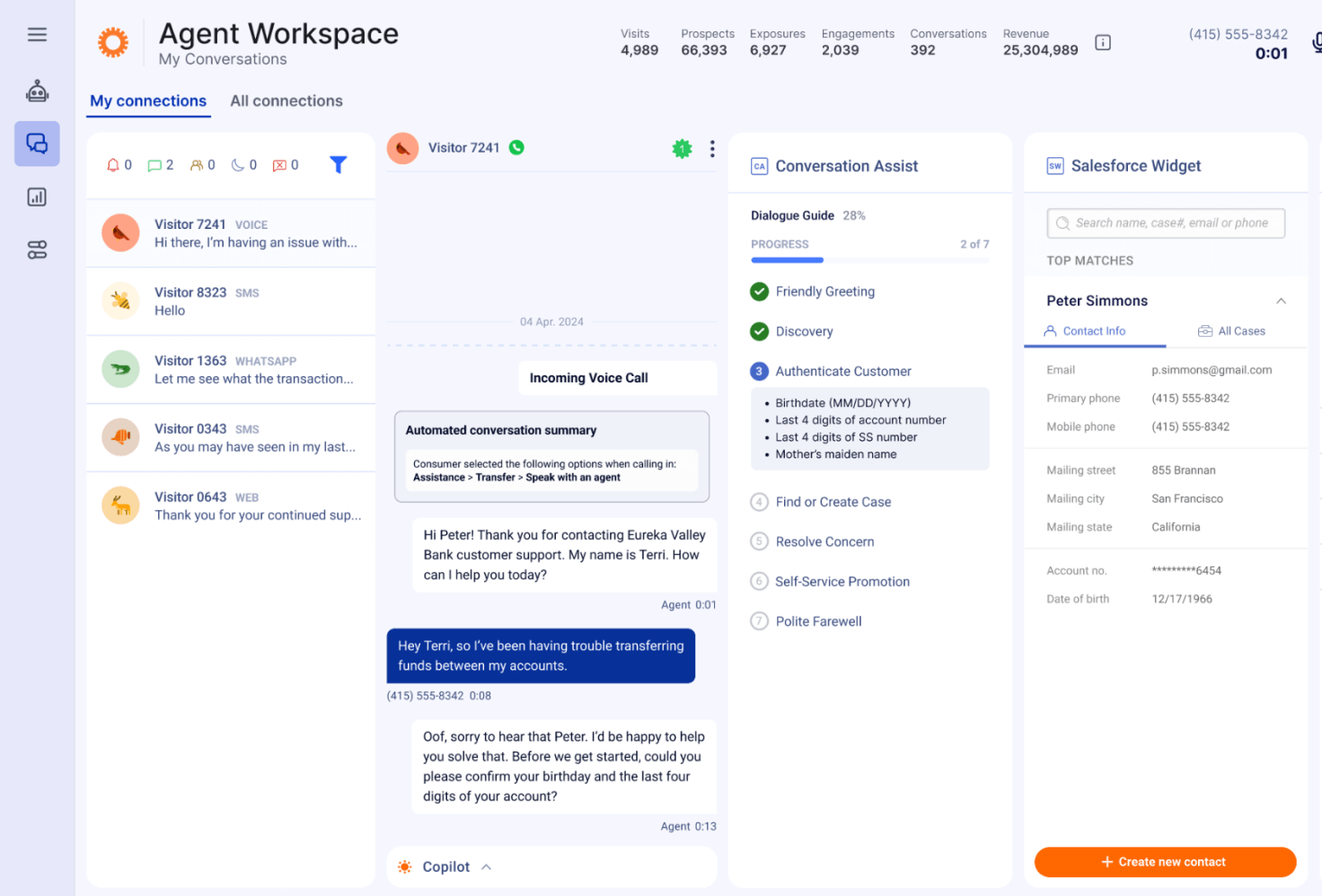Screen dimensions: 1322x896
Task: Filter by bell alerts count
Action: [119, 165]
